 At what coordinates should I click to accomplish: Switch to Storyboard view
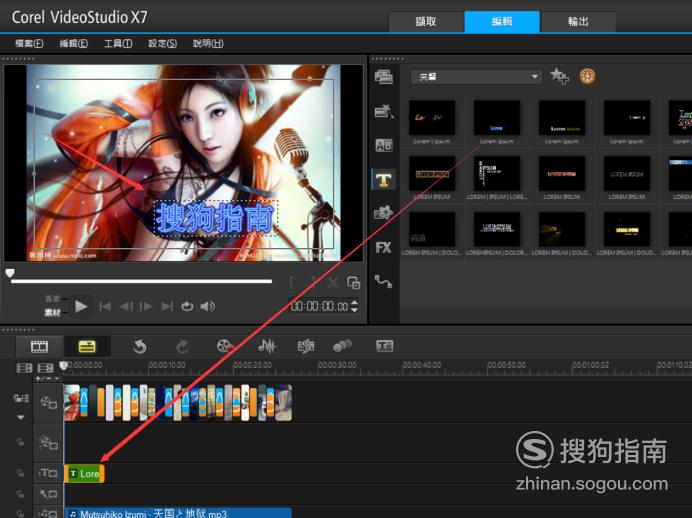tap(39, 347)
